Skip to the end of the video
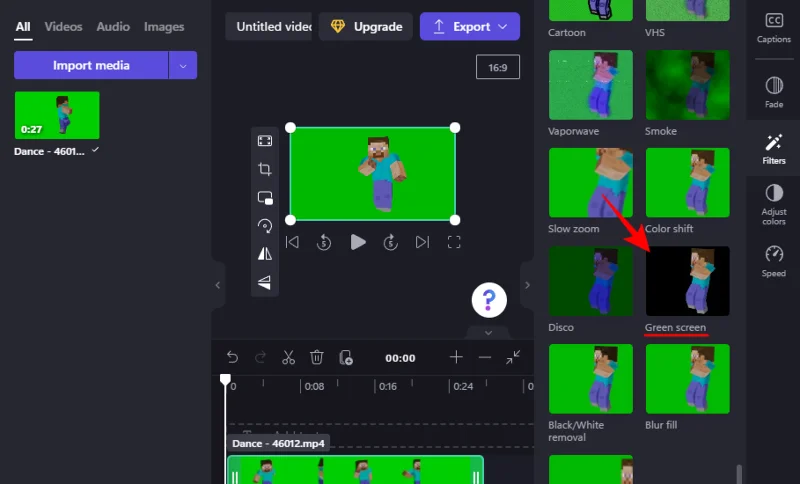 (422, 242)
